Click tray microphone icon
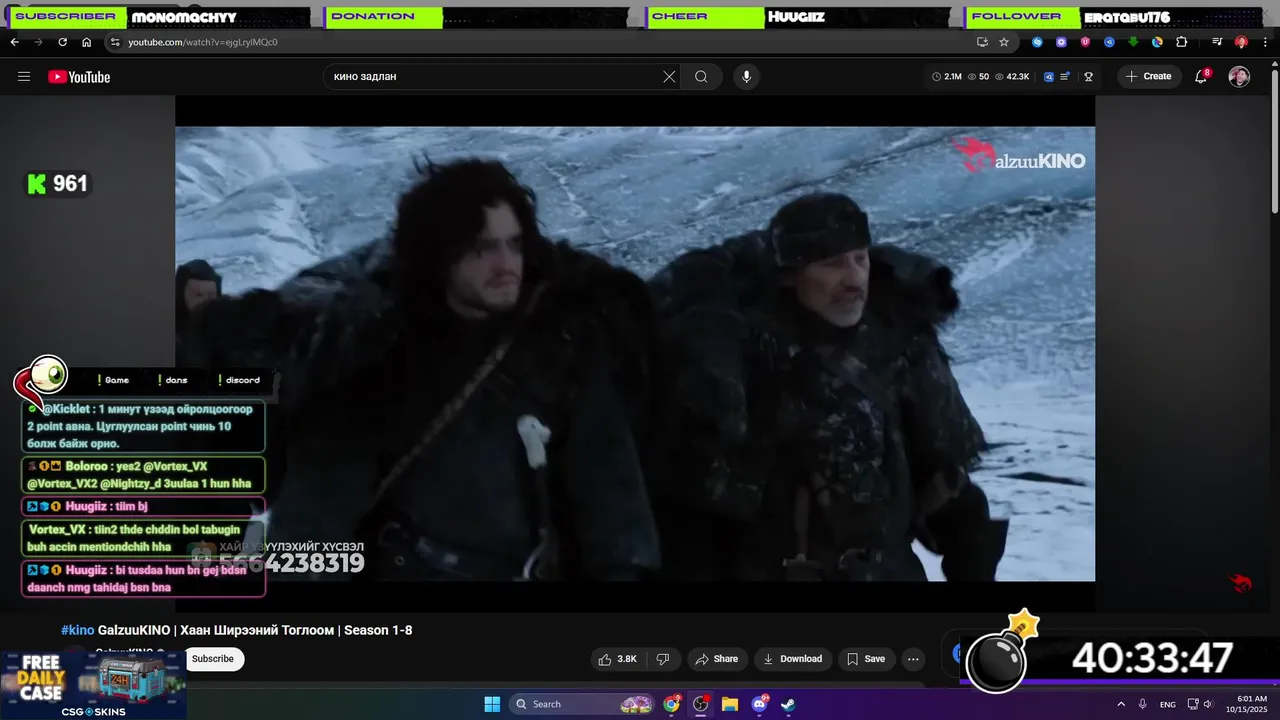This screenshot has width=1280, height=720. 1142,704
